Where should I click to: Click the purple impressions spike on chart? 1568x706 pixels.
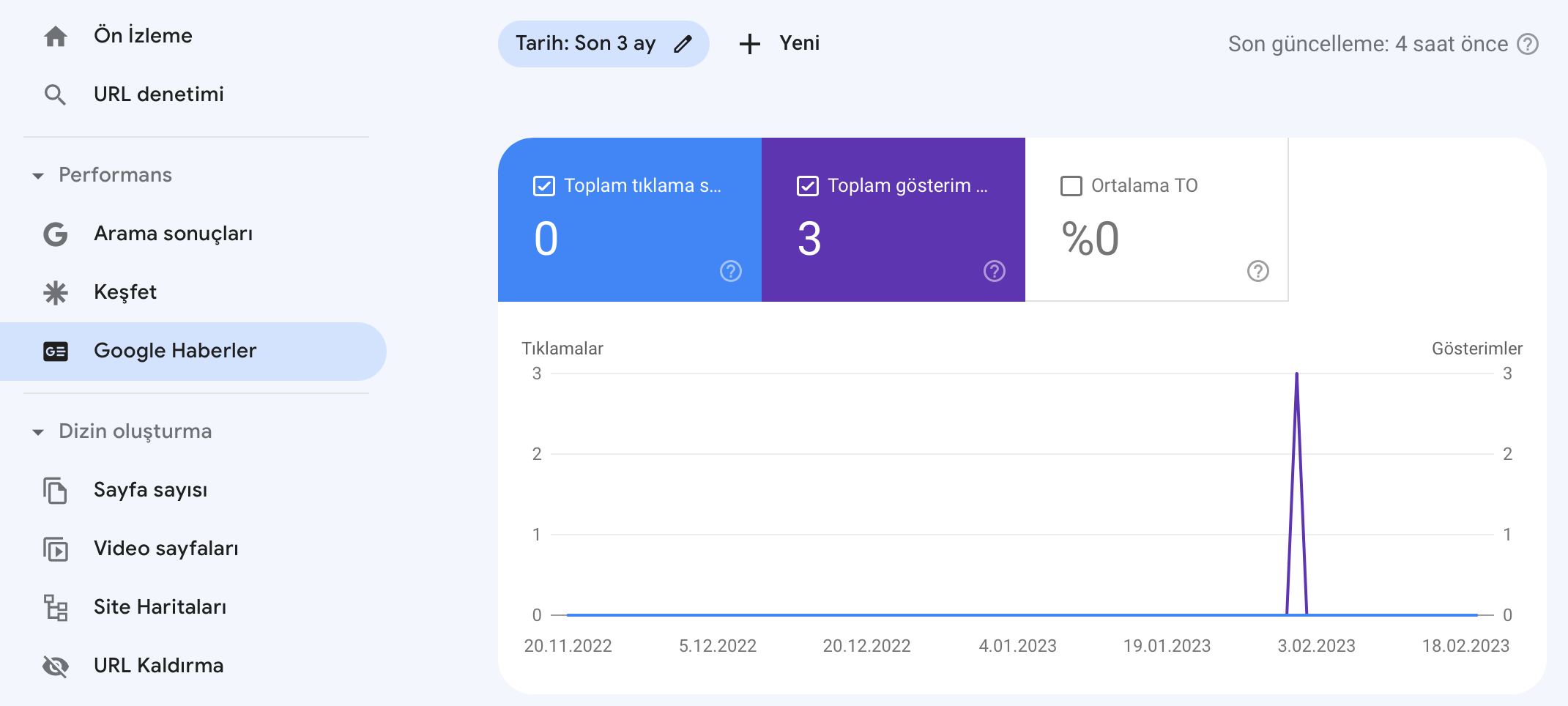(x=1297, y=494)
